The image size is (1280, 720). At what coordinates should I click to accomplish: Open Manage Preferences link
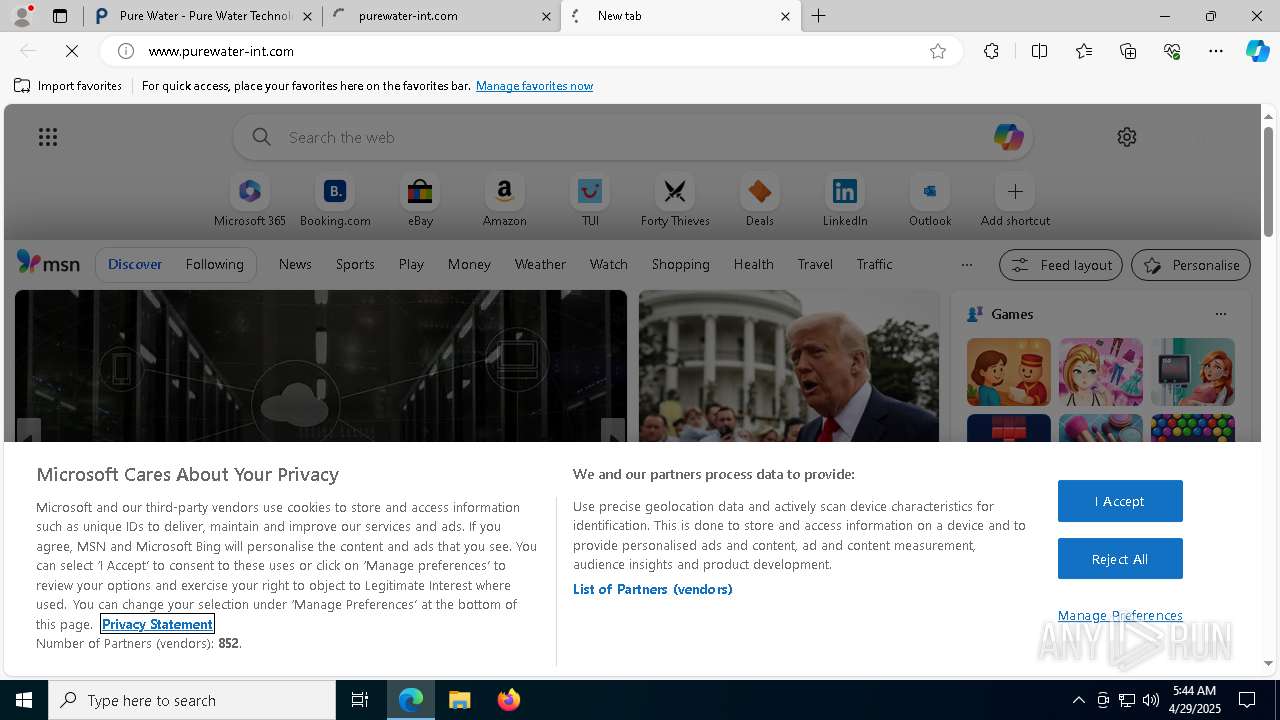(x=1120, y=615)
